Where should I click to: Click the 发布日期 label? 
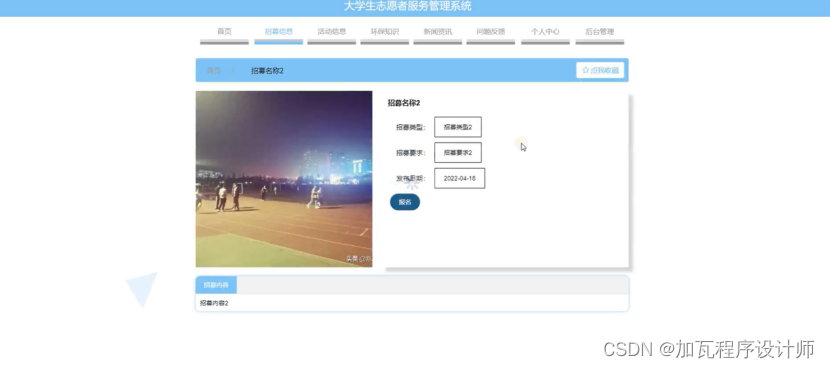[410, 178]
